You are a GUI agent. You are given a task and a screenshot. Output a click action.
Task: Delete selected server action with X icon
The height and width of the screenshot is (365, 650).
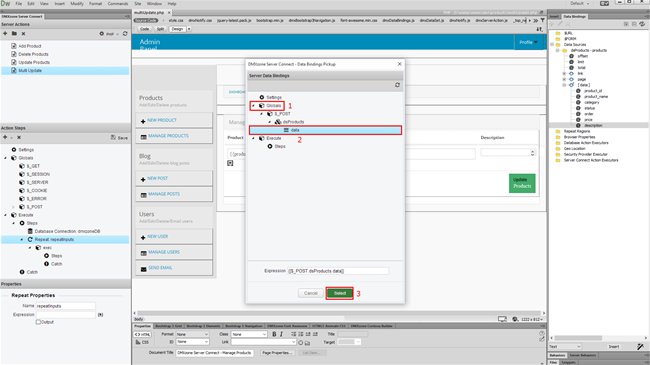tap(23, 34)
